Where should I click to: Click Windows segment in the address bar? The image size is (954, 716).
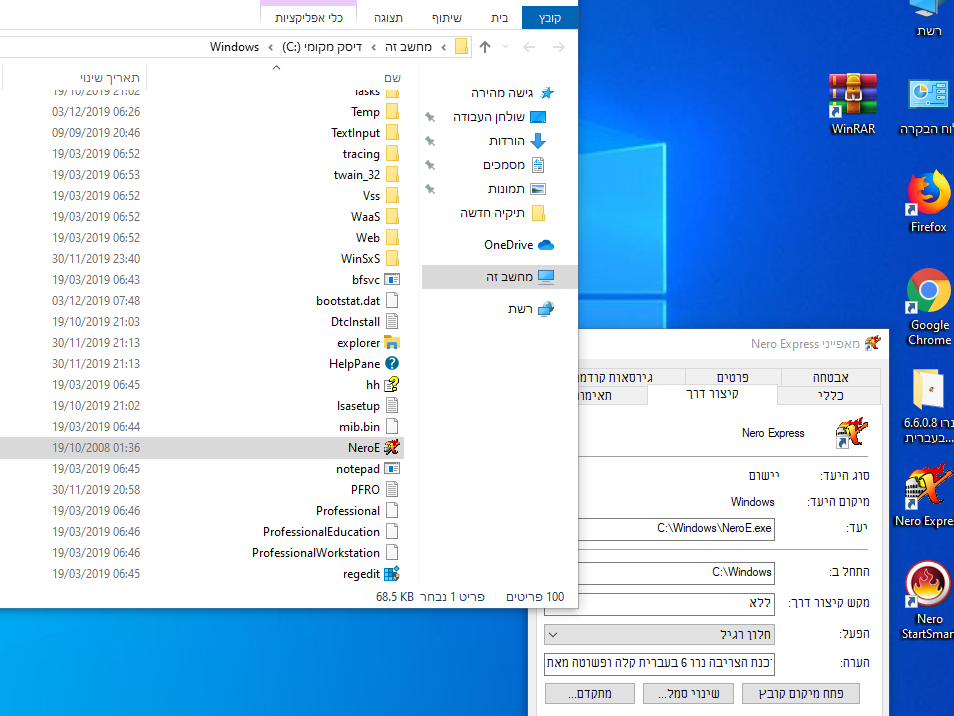(x=234, y=47)
